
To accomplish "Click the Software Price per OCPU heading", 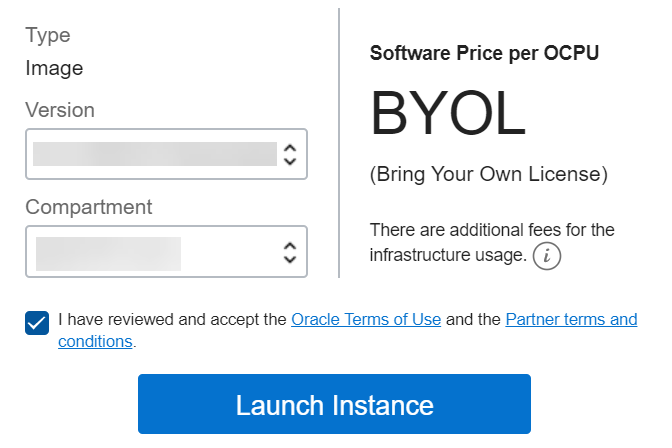I will (484, 54).
